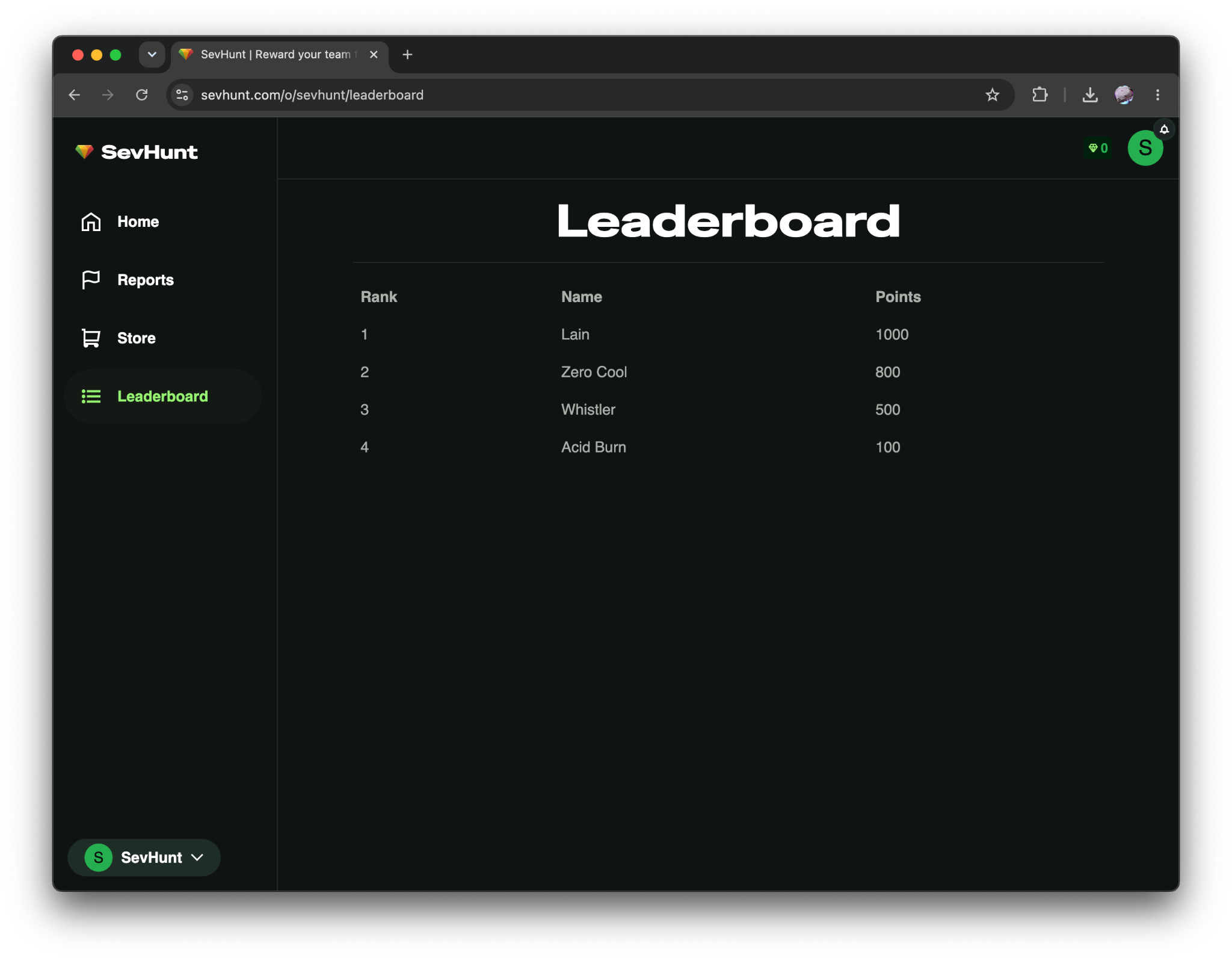Open the tab search dropdown arrow
The width and height of the screenshot is (1232, 961).
coord(152,55)
